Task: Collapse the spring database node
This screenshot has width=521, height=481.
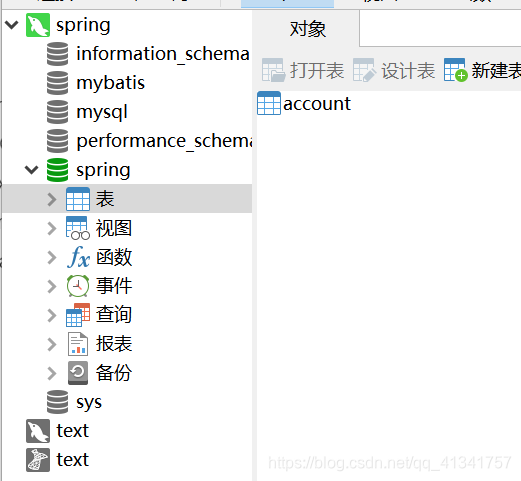Action: 32,170
